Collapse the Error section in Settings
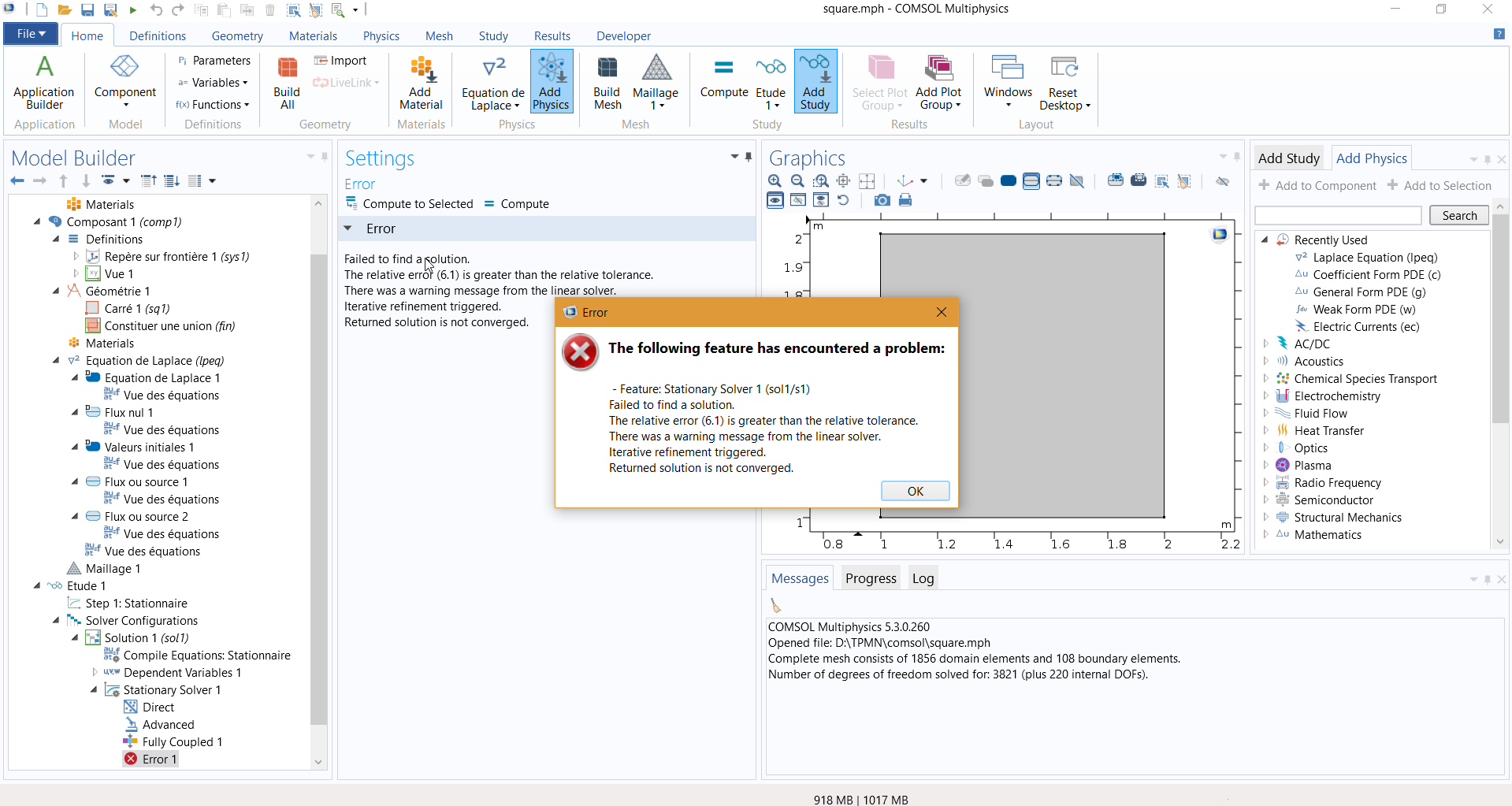This screenshot has width=1512, height=806. (x=347, y=228)
